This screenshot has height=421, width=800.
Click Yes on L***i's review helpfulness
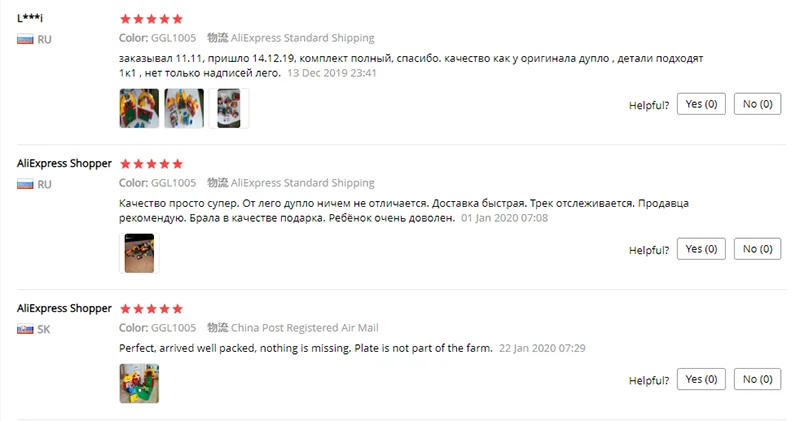[701, 104]
